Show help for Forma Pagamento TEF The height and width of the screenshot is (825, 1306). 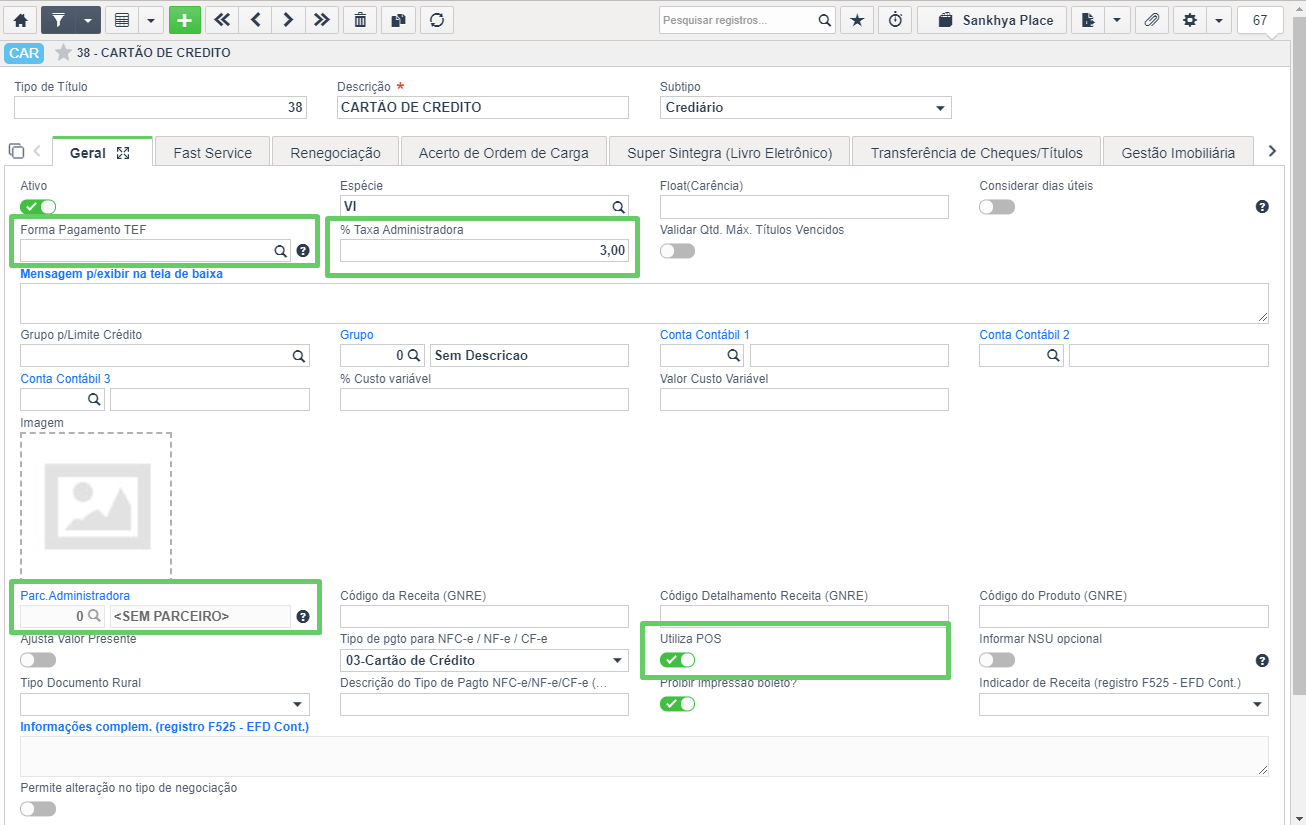[x=303, y=252]
